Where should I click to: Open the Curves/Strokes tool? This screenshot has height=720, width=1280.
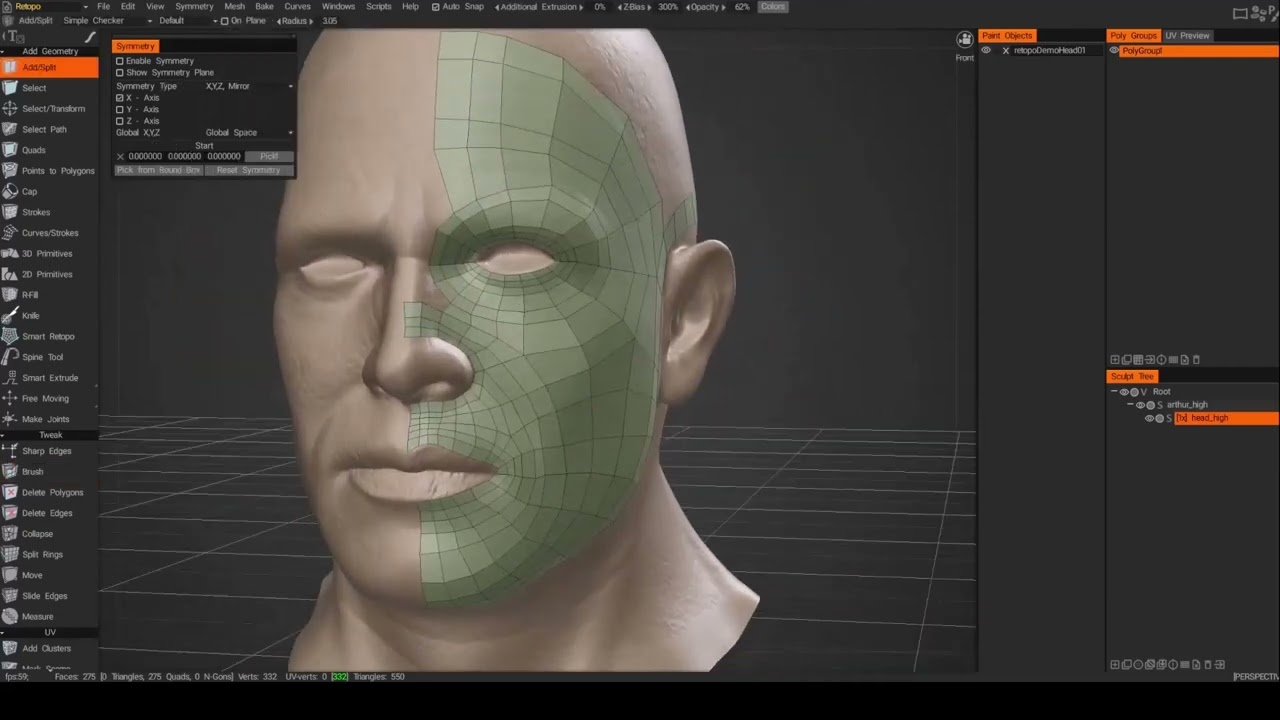pos(49,233)
